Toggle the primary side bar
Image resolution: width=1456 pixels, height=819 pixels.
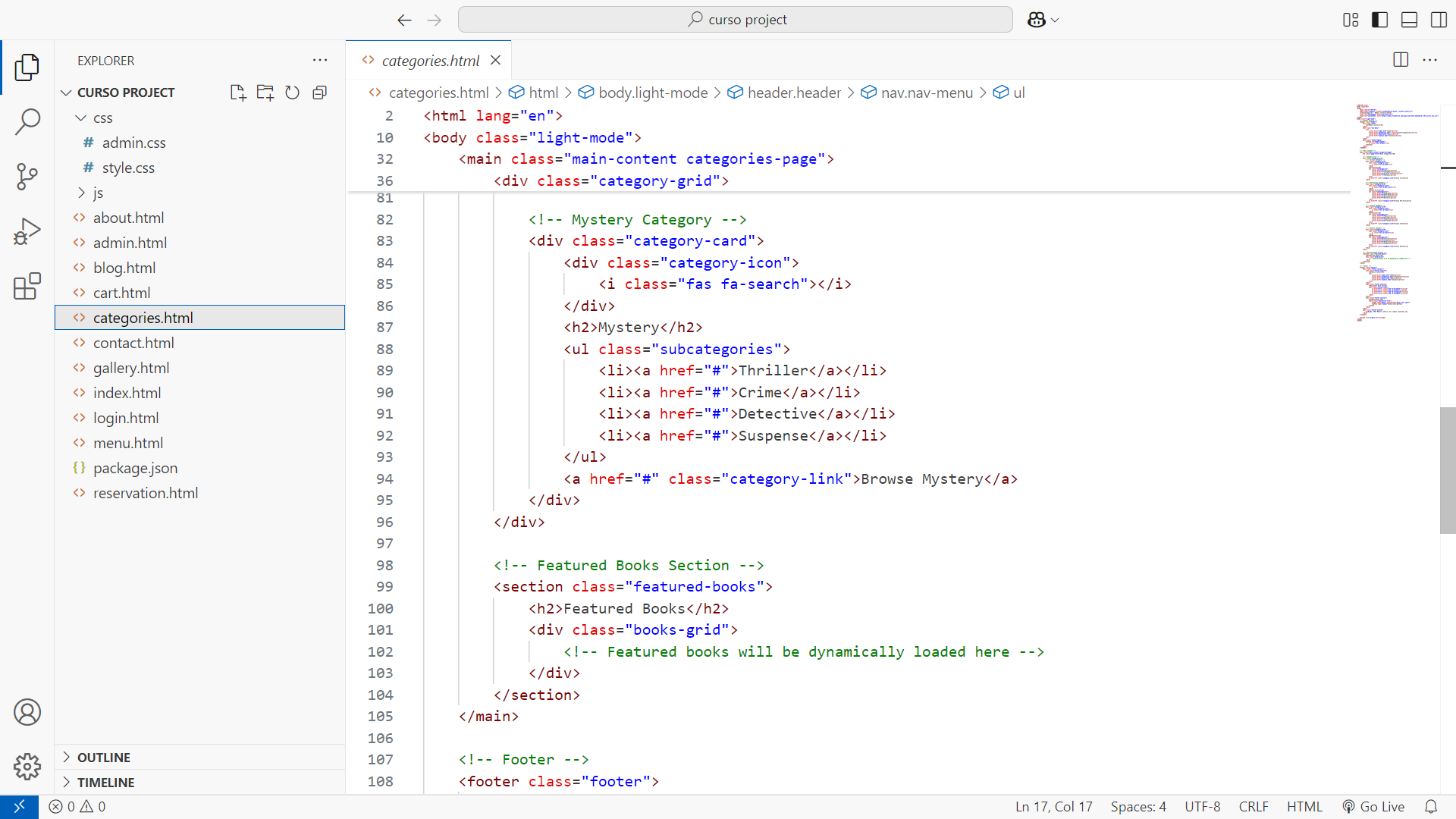(1380, 20)
